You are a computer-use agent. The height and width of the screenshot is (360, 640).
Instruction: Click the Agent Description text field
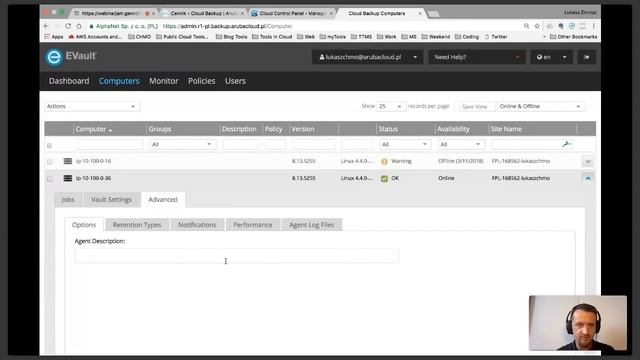point(236,256)
